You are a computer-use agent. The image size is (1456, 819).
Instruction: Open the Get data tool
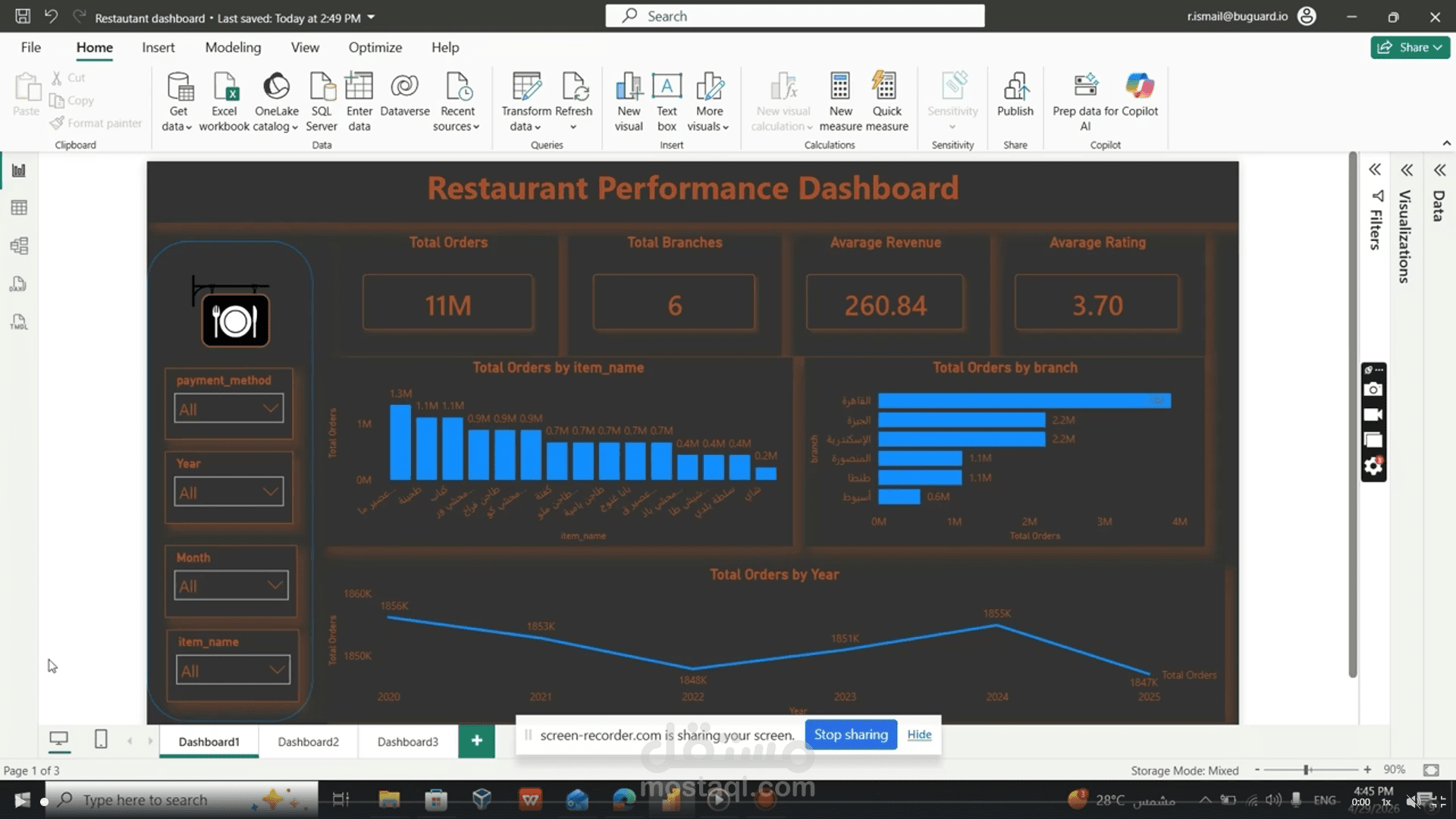178,102
